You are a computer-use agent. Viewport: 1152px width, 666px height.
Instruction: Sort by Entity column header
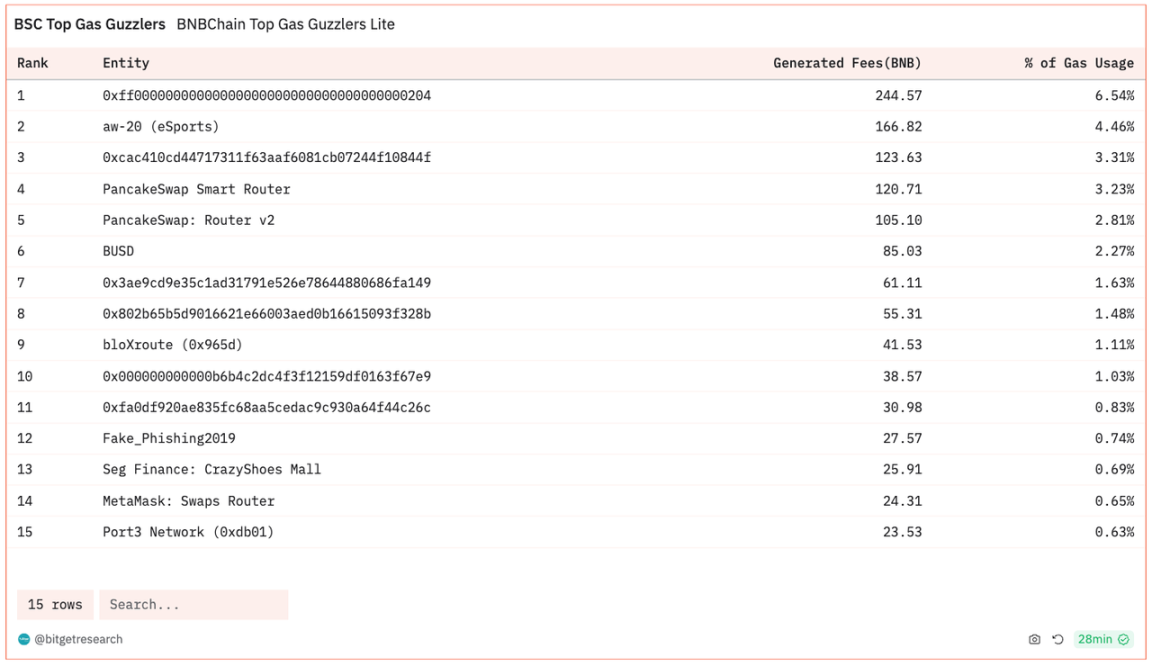point(126,63)
